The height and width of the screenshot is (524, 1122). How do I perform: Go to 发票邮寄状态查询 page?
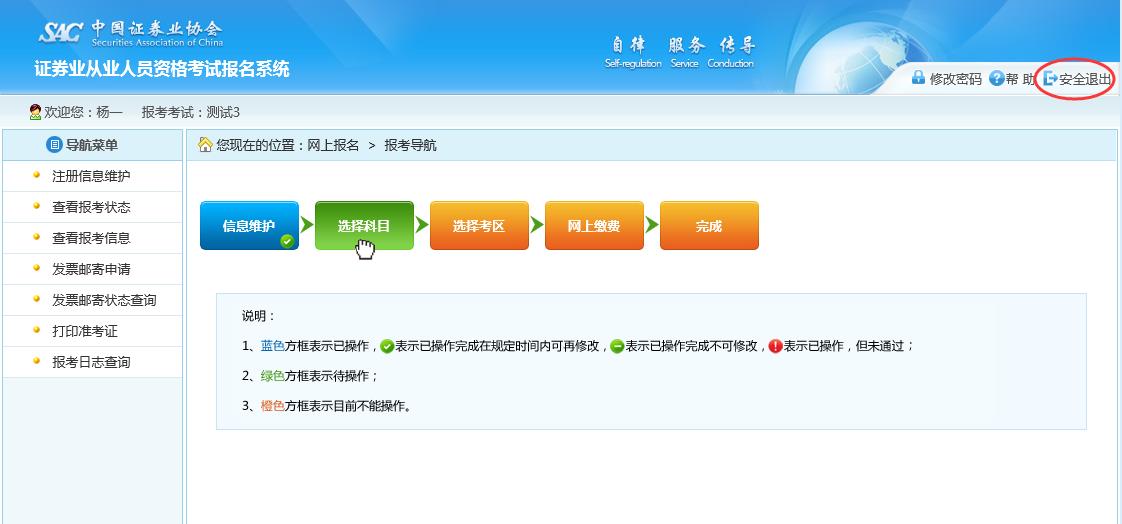[x=104, y=300]
